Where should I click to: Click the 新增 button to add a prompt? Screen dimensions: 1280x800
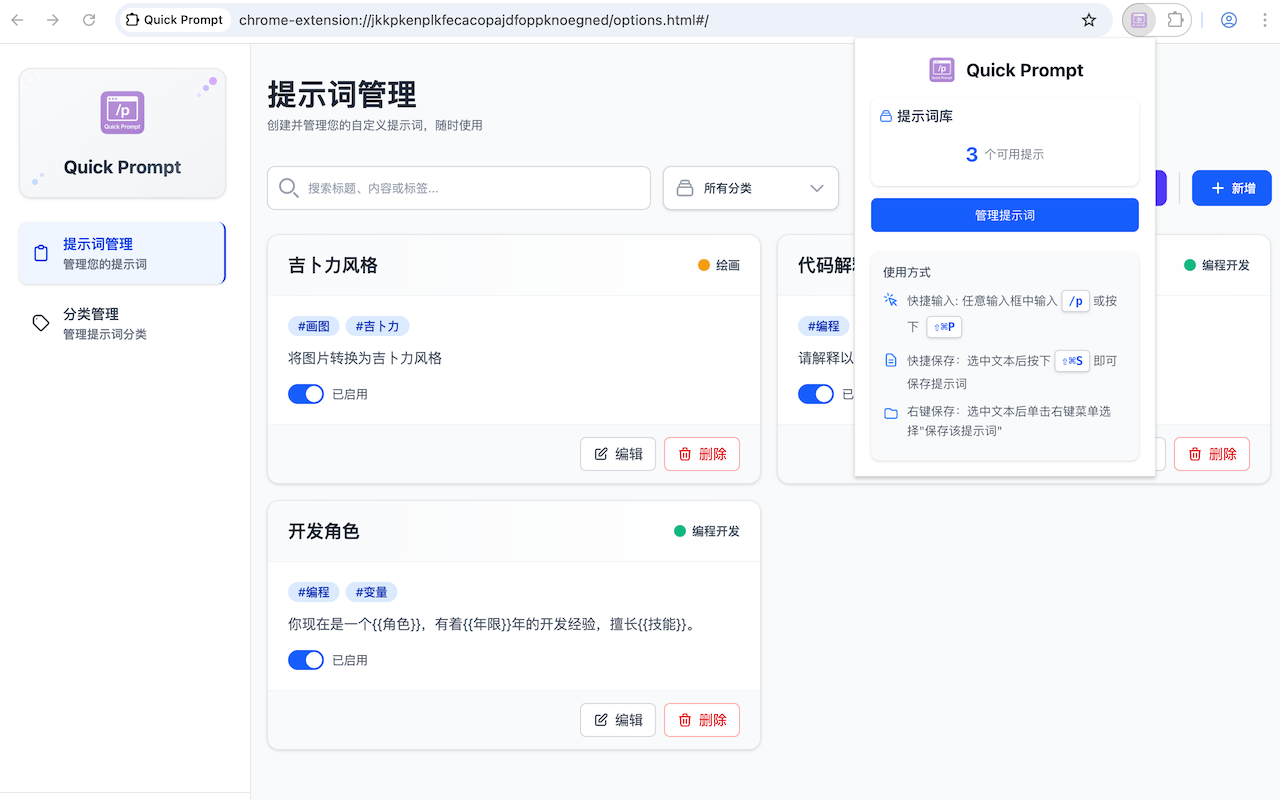click(x=1231, y=187)
